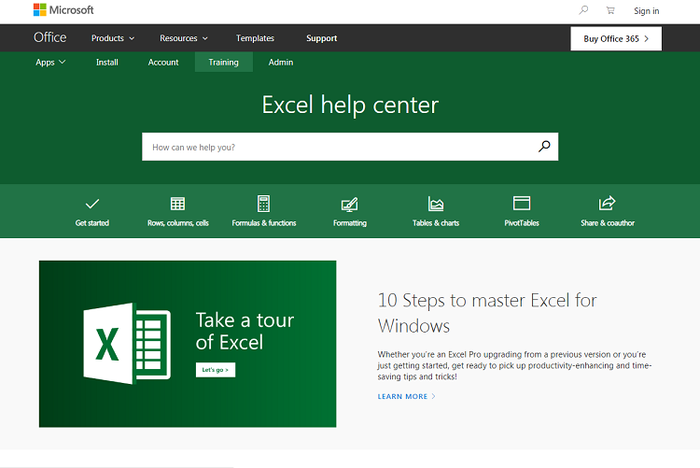Open Get started checkmark icon

(92, 204)
